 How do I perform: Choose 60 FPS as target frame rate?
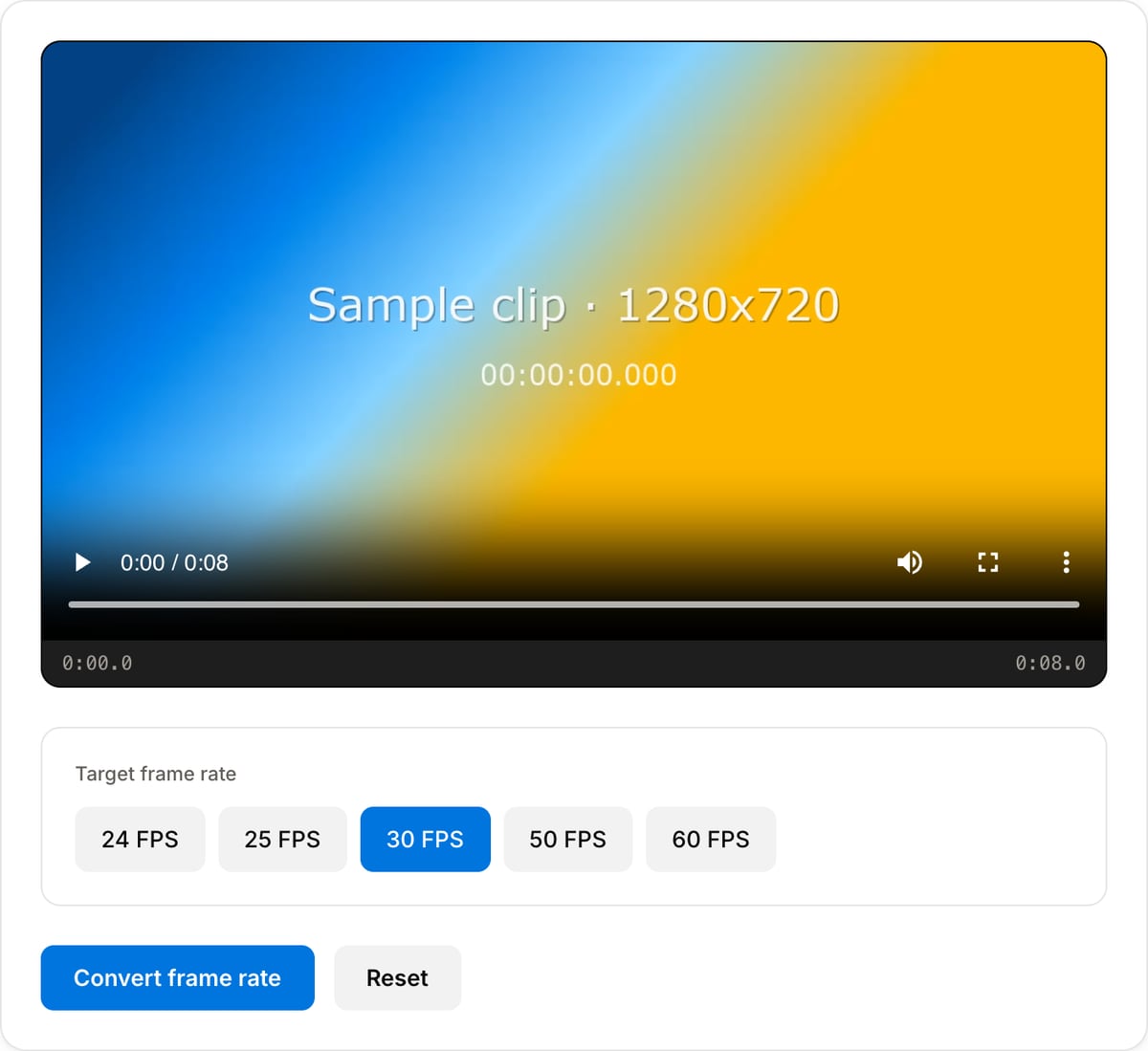pyautogui.click(x=711, y=840)
